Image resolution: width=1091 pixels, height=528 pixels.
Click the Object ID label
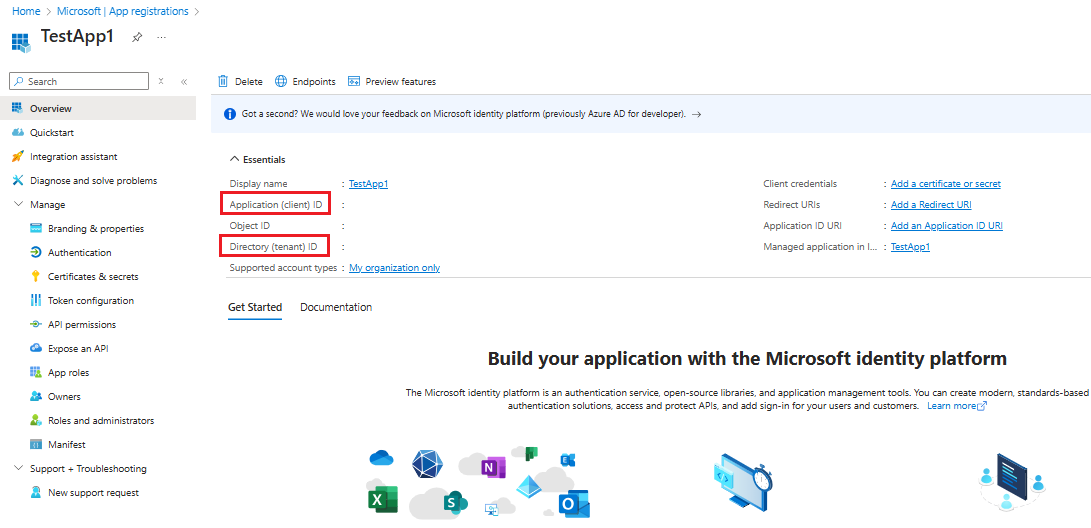point(250,225)
